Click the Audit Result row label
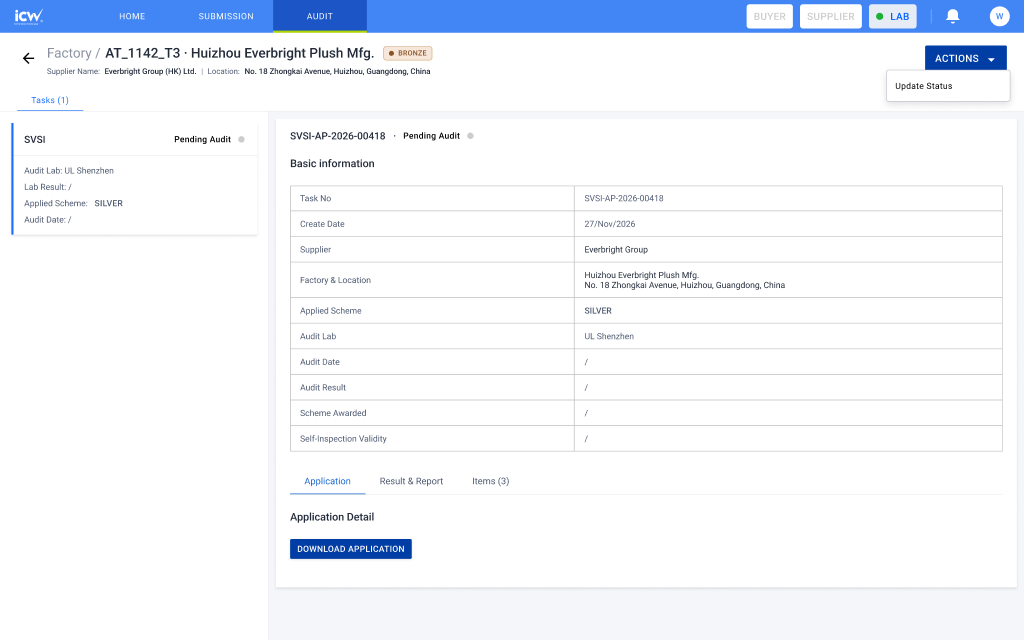The height and width of the screenshot is (640, 1024). click(x=323, y=388)
